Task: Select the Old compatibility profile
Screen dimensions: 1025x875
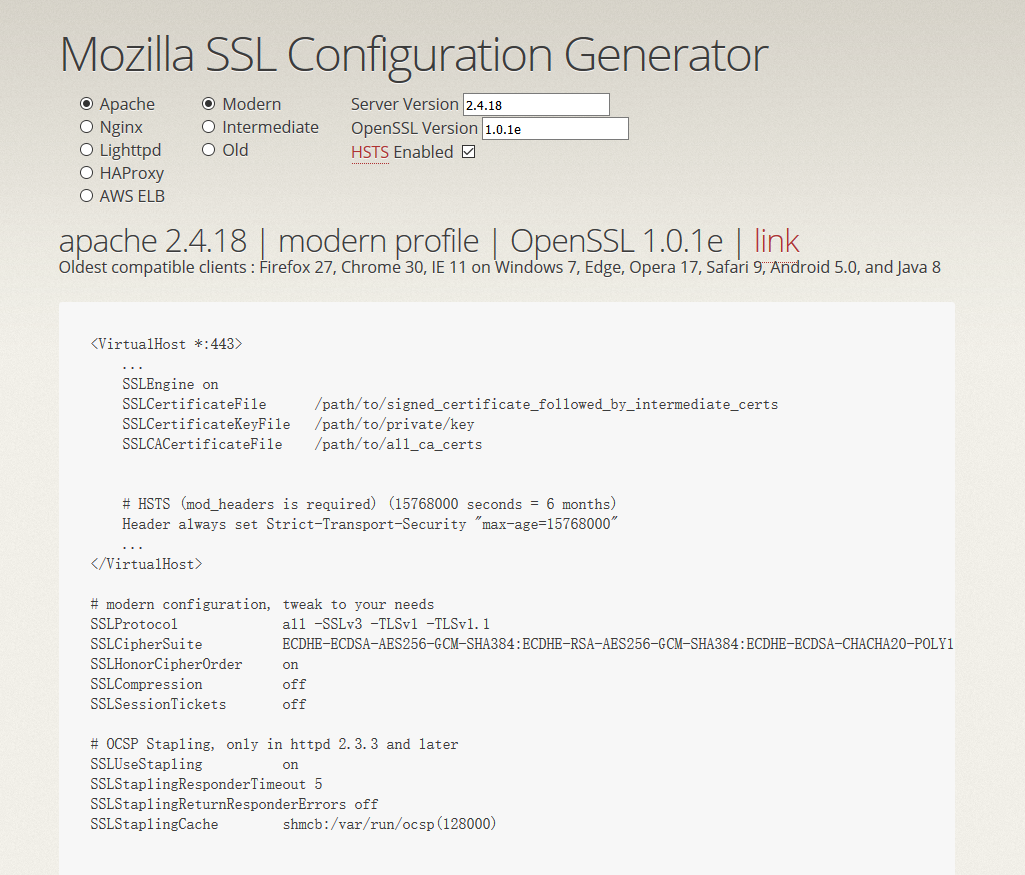Action: [209, 150]
